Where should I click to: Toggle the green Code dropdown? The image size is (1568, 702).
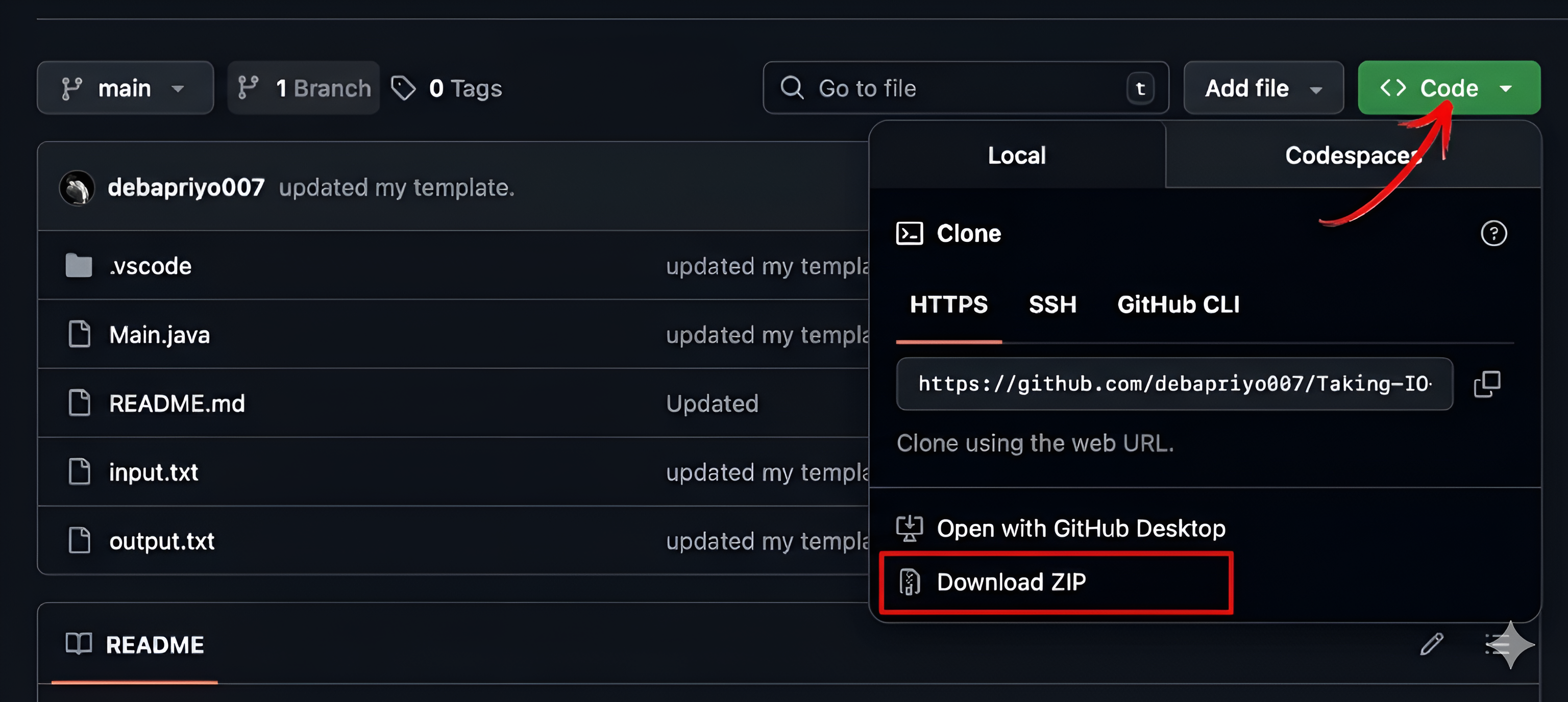(1449, 88)
